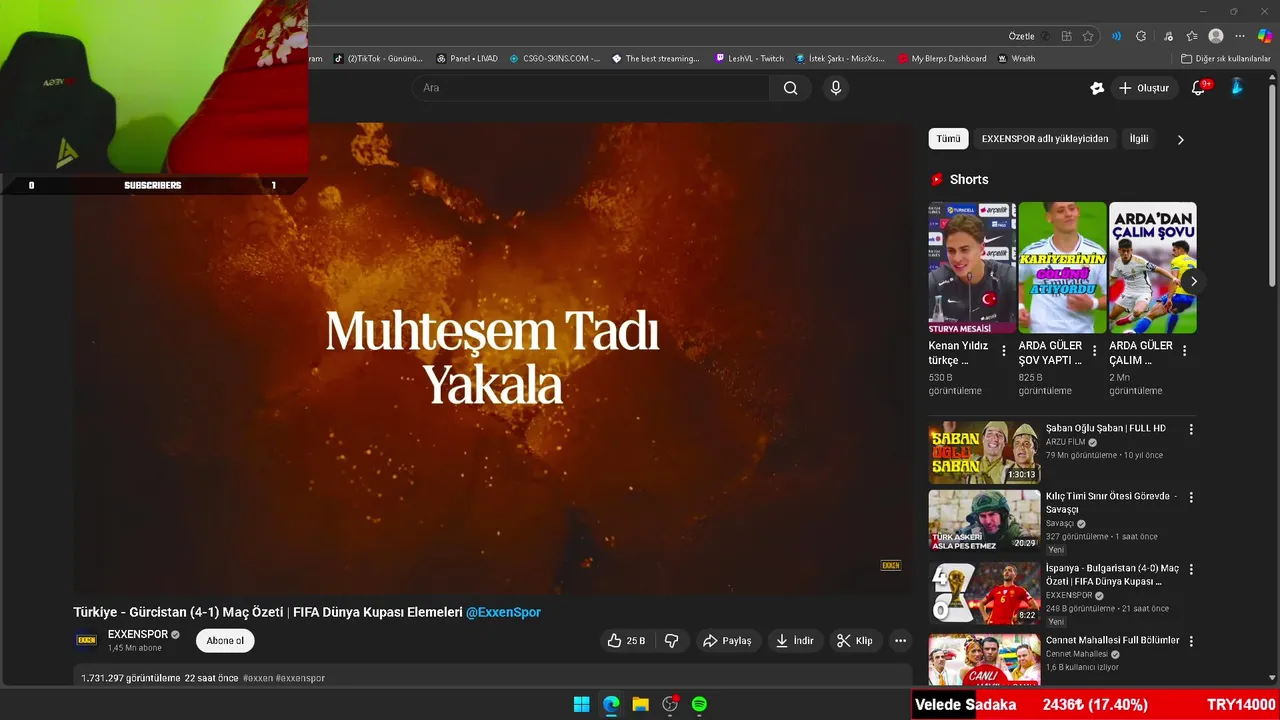Open more video actions ellipsis button
Viewport: 1280px width, 720px height.
pyautogui.click(x=900, y=641)
